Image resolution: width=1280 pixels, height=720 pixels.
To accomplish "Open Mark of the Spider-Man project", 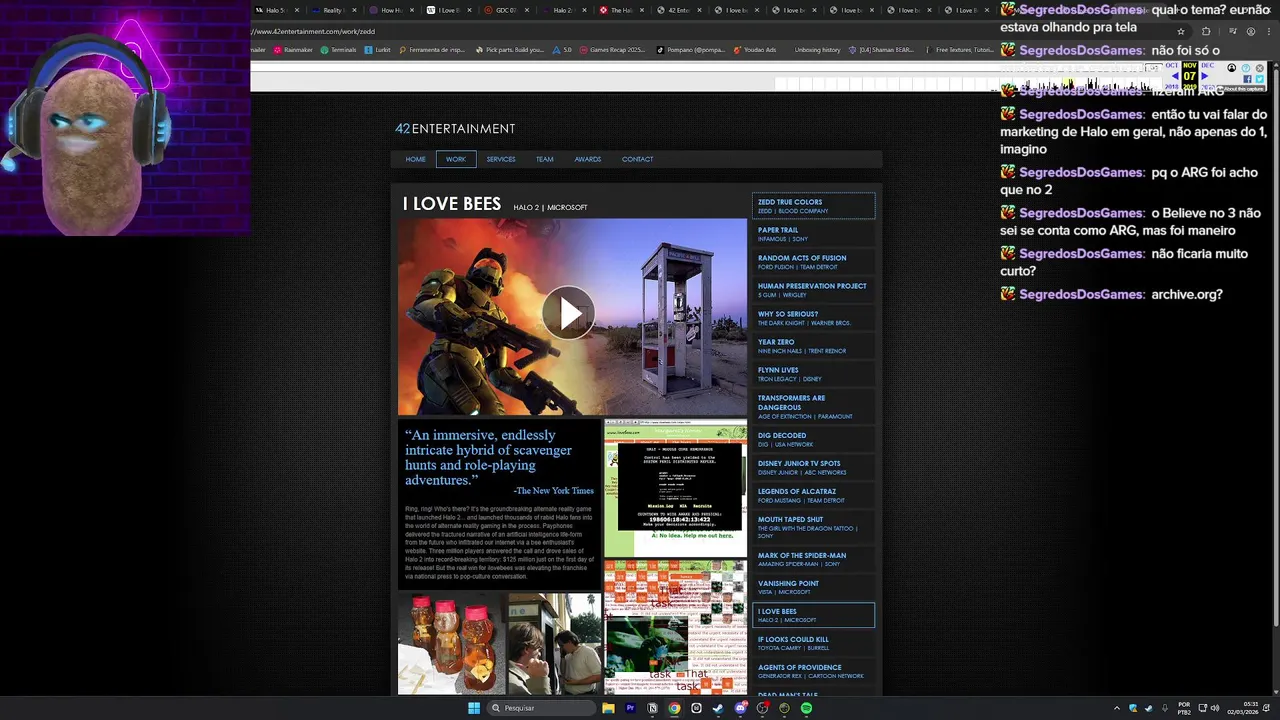I will point(813,559).
